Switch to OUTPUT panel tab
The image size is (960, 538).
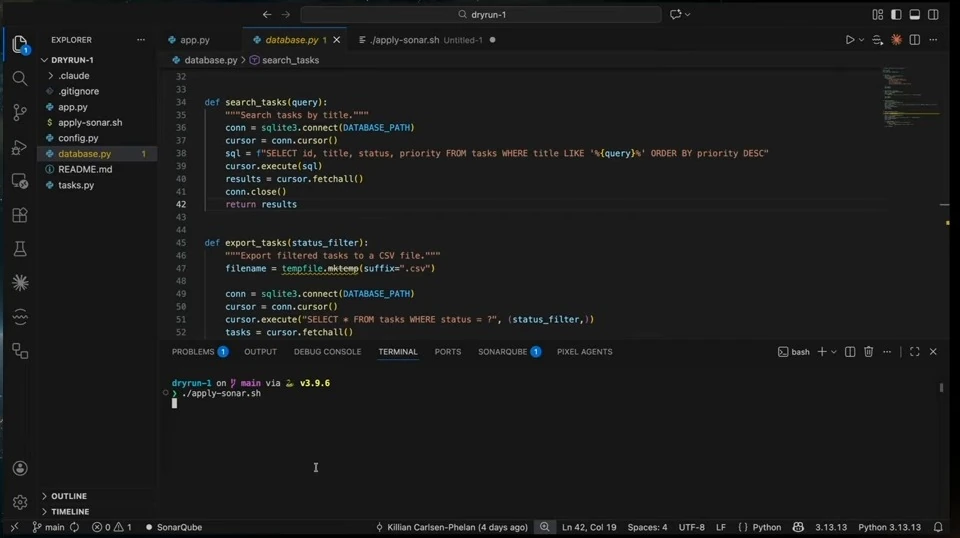point(260,352)
